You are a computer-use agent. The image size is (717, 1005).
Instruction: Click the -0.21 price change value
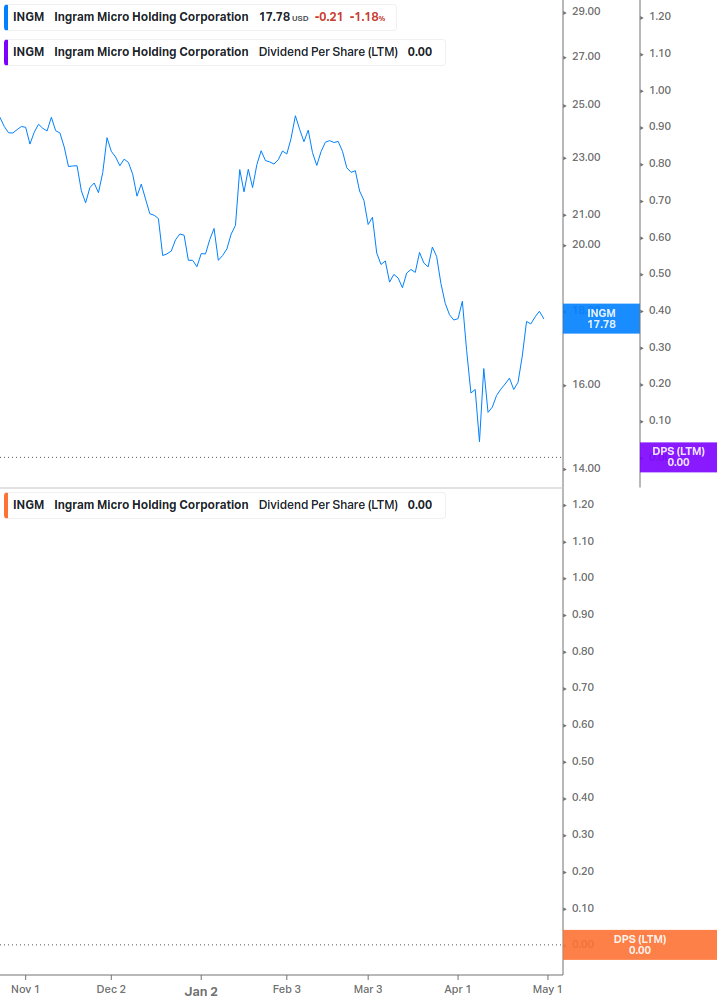(x=329, y=17)
